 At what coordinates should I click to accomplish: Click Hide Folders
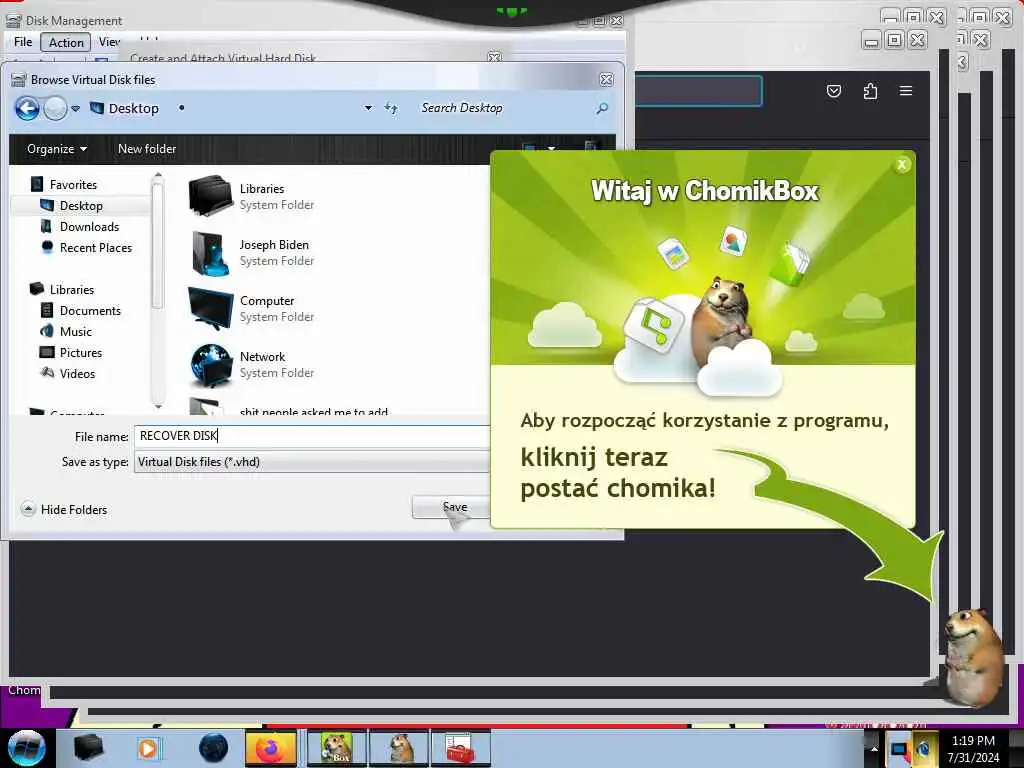(x=74, y=509)
